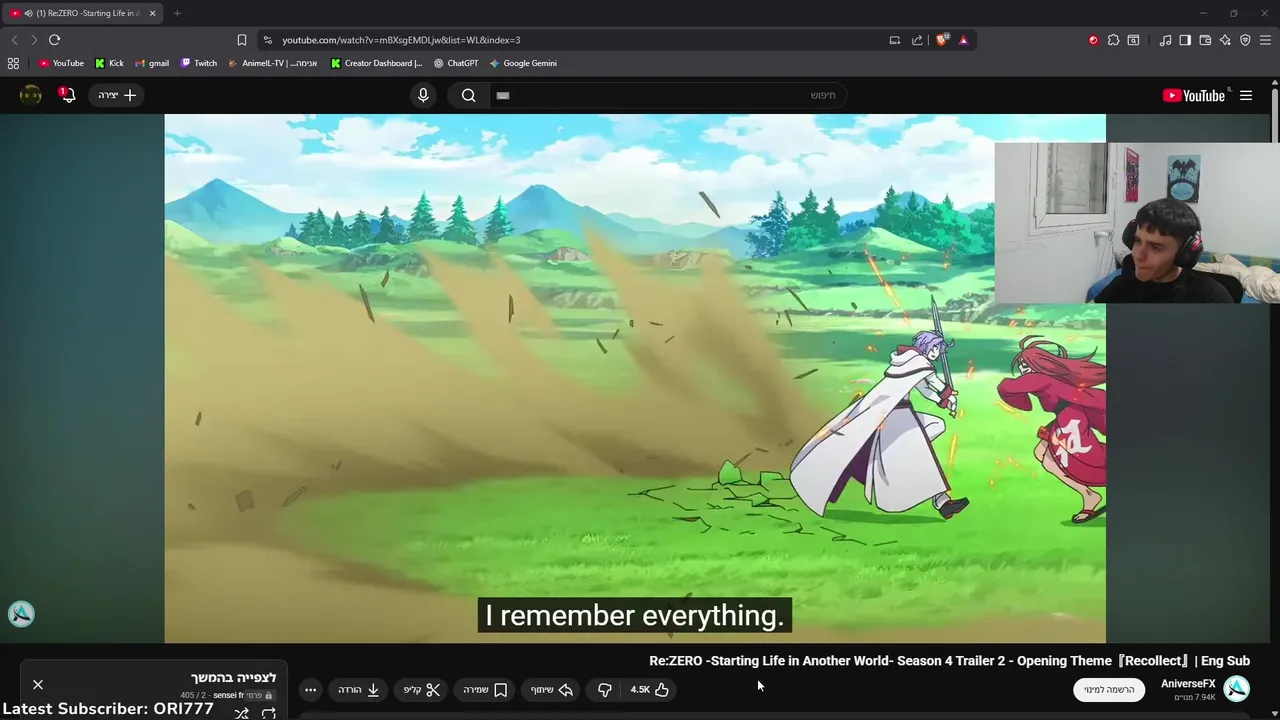The width and height of the screenshot is (1280, 720).
Task: Open YouTube notifications bell
Action: click(x=67, y=95)
